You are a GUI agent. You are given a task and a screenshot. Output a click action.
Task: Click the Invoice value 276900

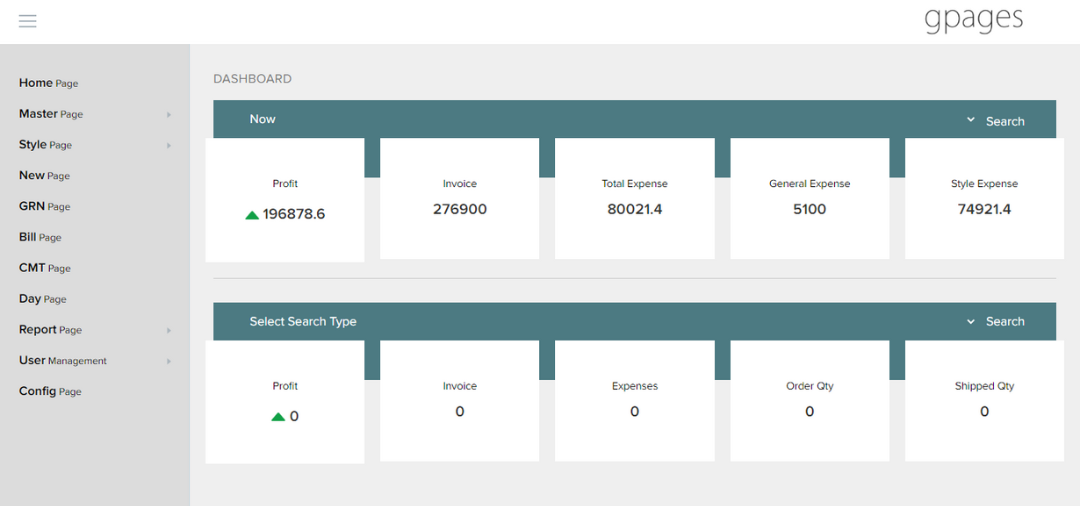tap(459, 209)
